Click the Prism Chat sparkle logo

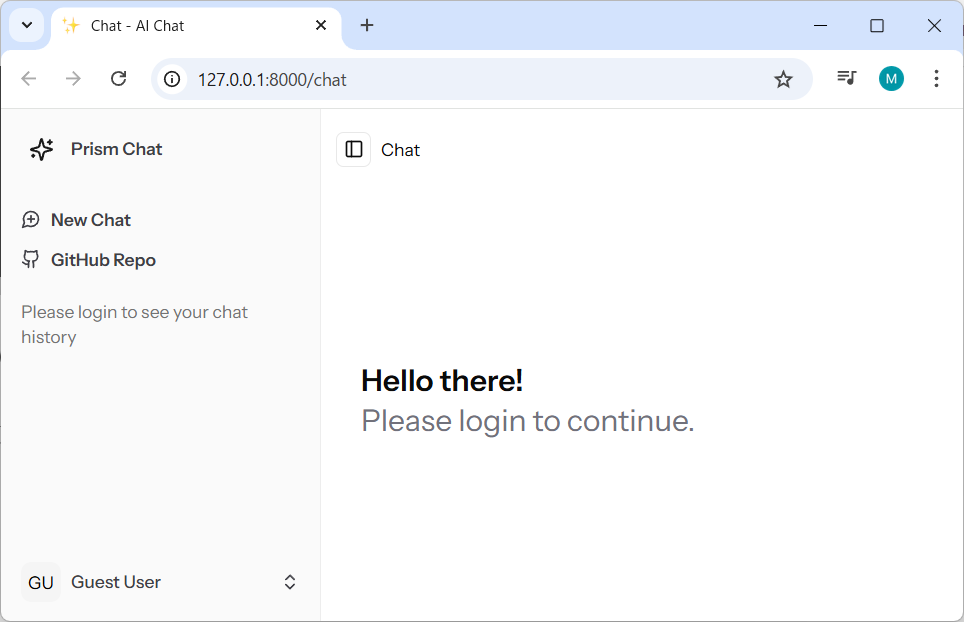pyautogui.click(x=41, y=149)
